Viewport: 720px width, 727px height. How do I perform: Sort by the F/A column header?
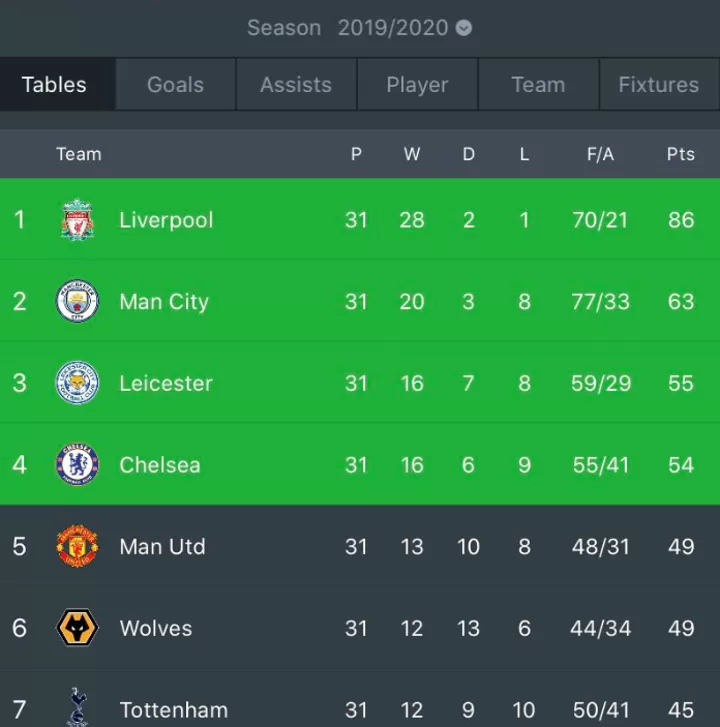(x=600, y=154)
